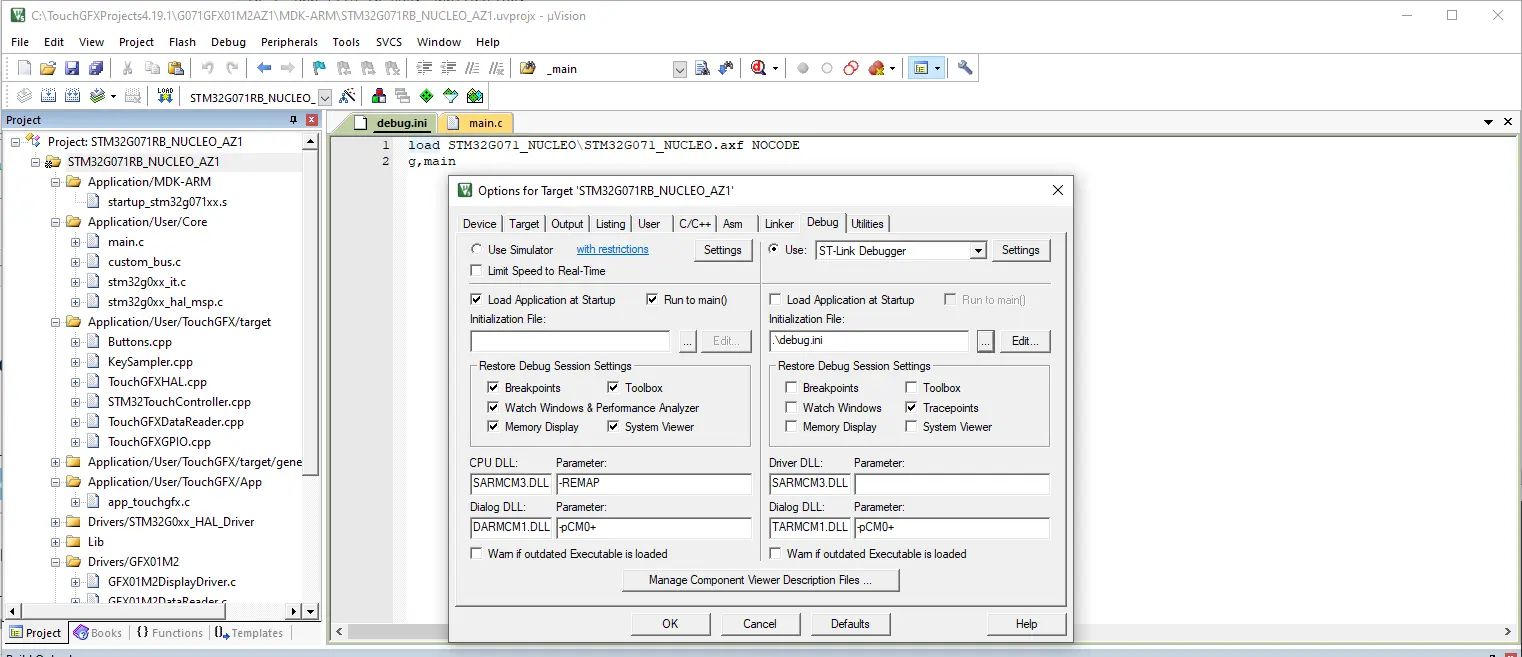Screen dimensions: 1522x657
Task: Click the Open file toolbar icon
Action: pyautogui.click(x=48, y=68)
